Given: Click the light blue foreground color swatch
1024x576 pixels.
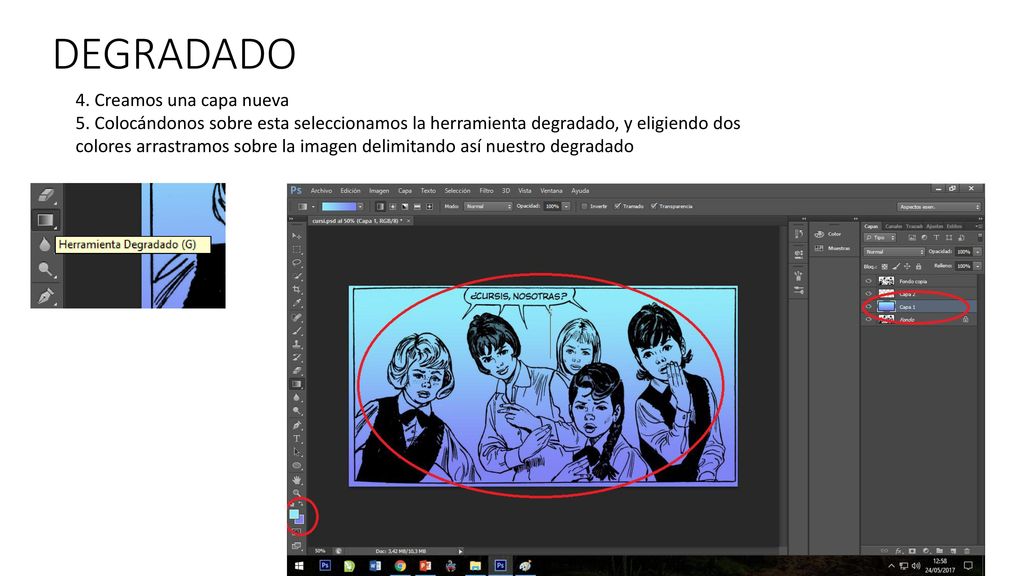Looking at the screenshot, I should tap(294, 515).
